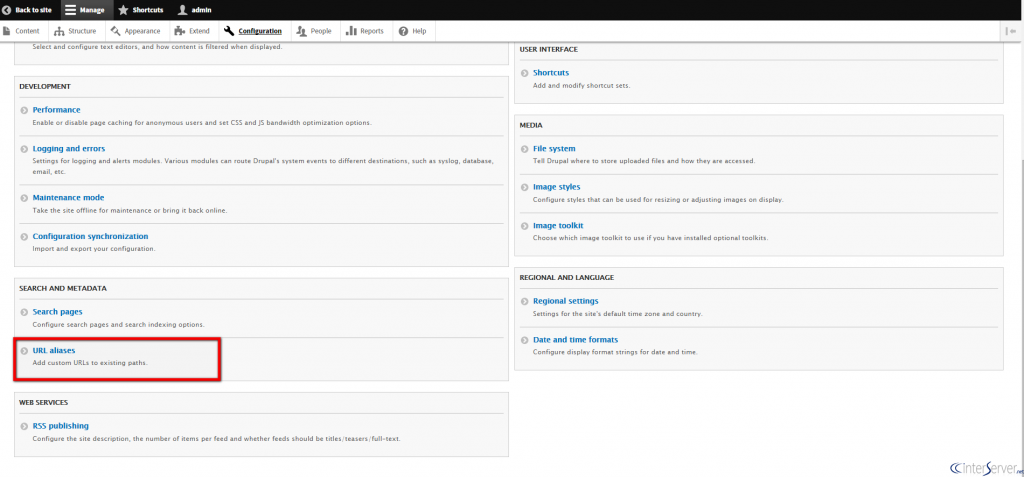Open the Reports admin tab
Image resolution: width=1024 pixels, height=477 pixels.
[x=365, y=31]
